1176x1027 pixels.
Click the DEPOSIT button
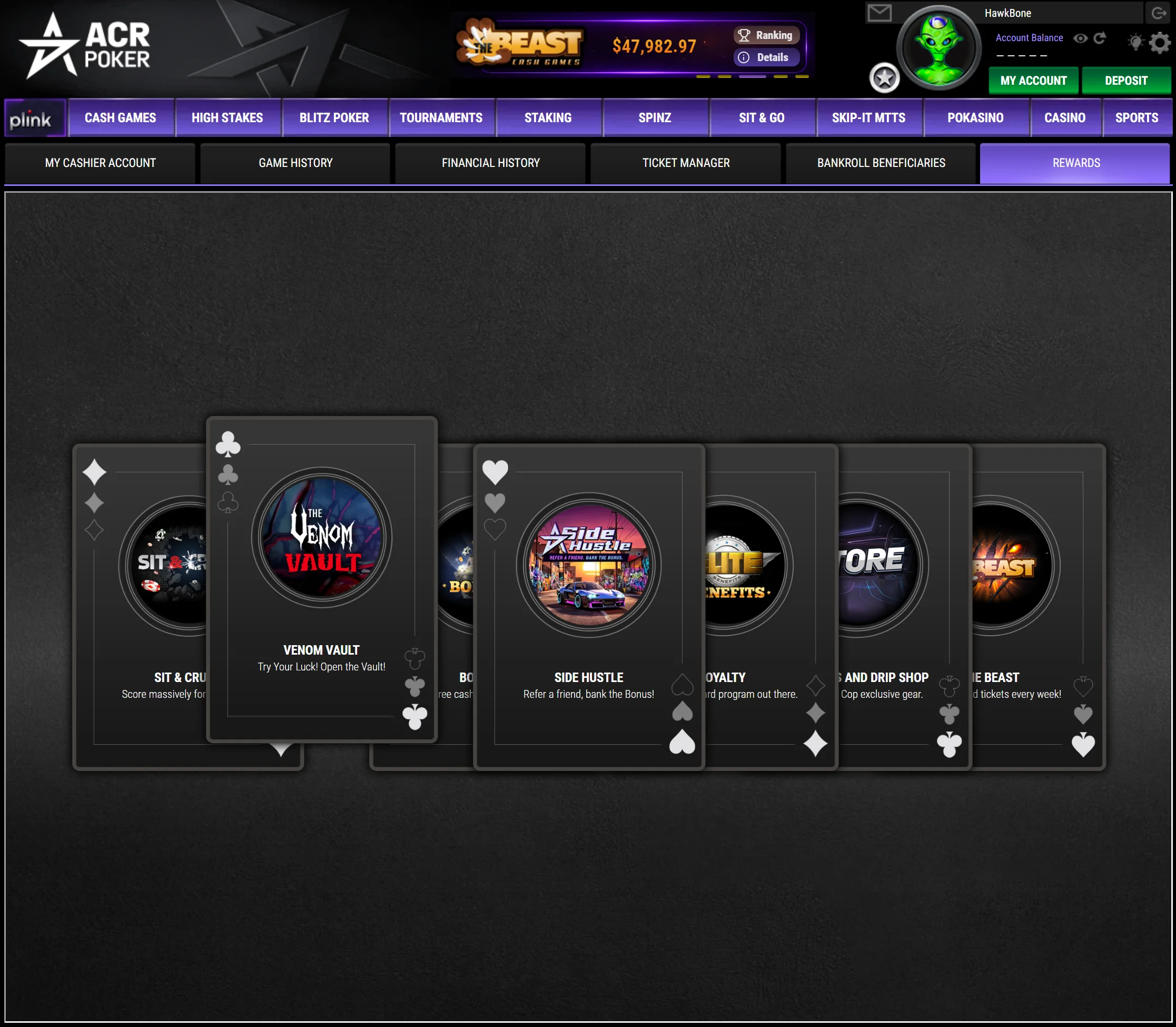point(1126,80)
